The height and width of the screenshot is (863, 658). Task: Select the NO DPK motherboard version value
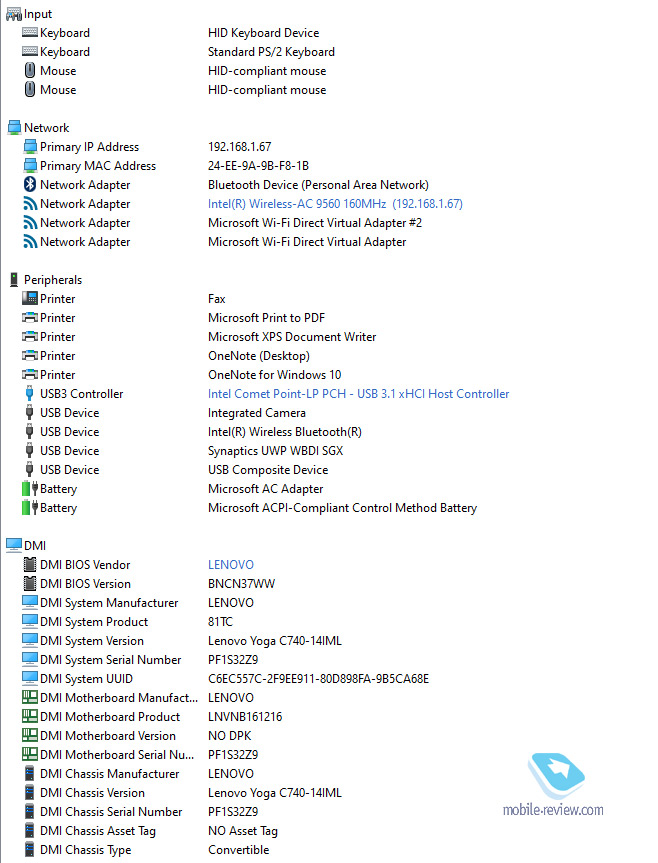tap(229, 736)
